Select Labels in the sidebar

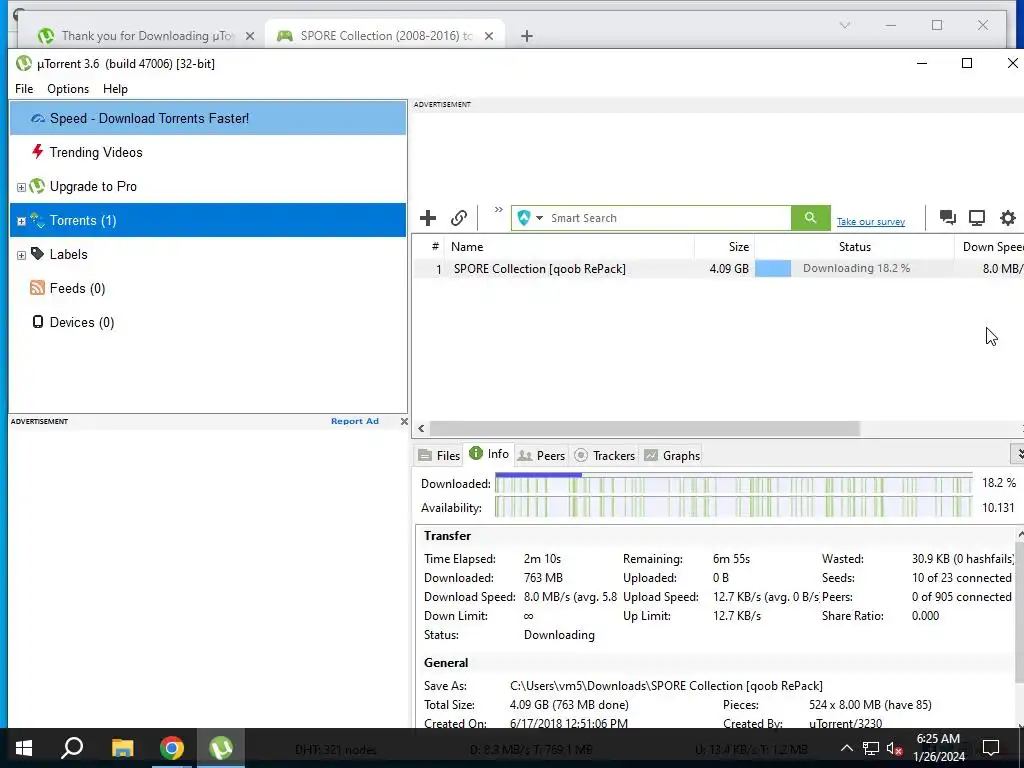coord(69,254)
